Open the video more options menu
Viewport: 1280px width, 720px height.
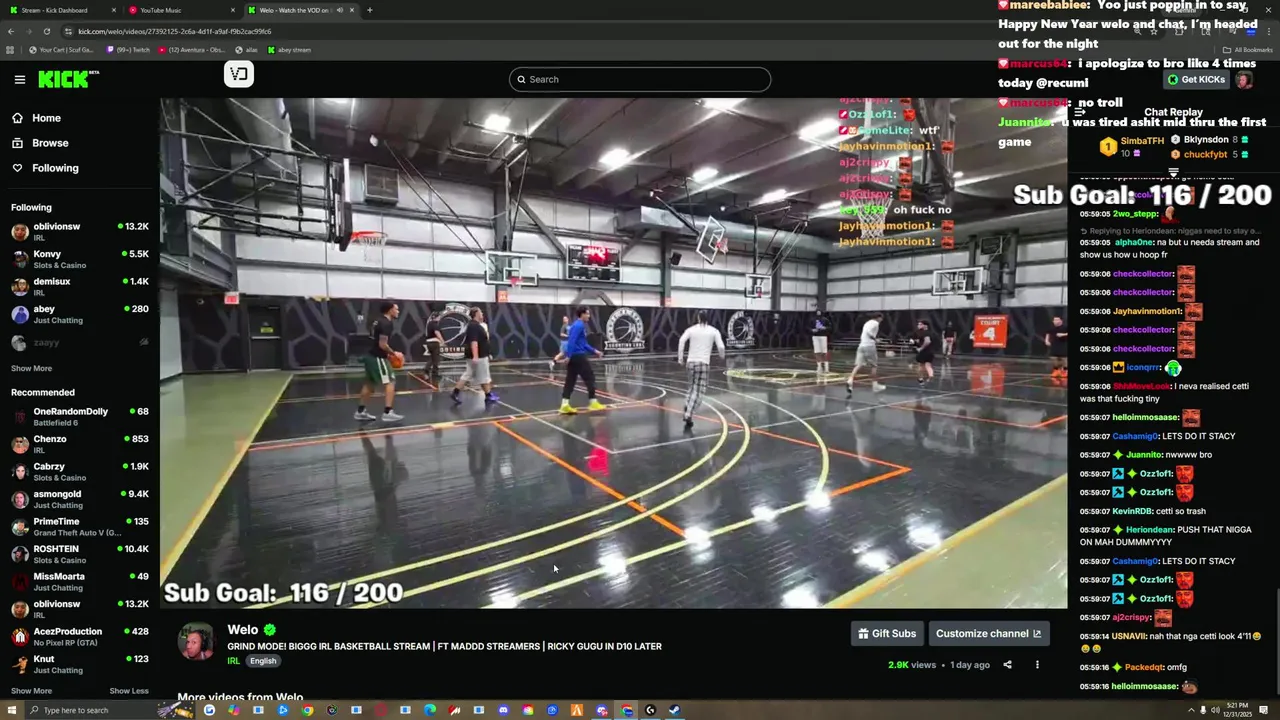coord(1037,665)
